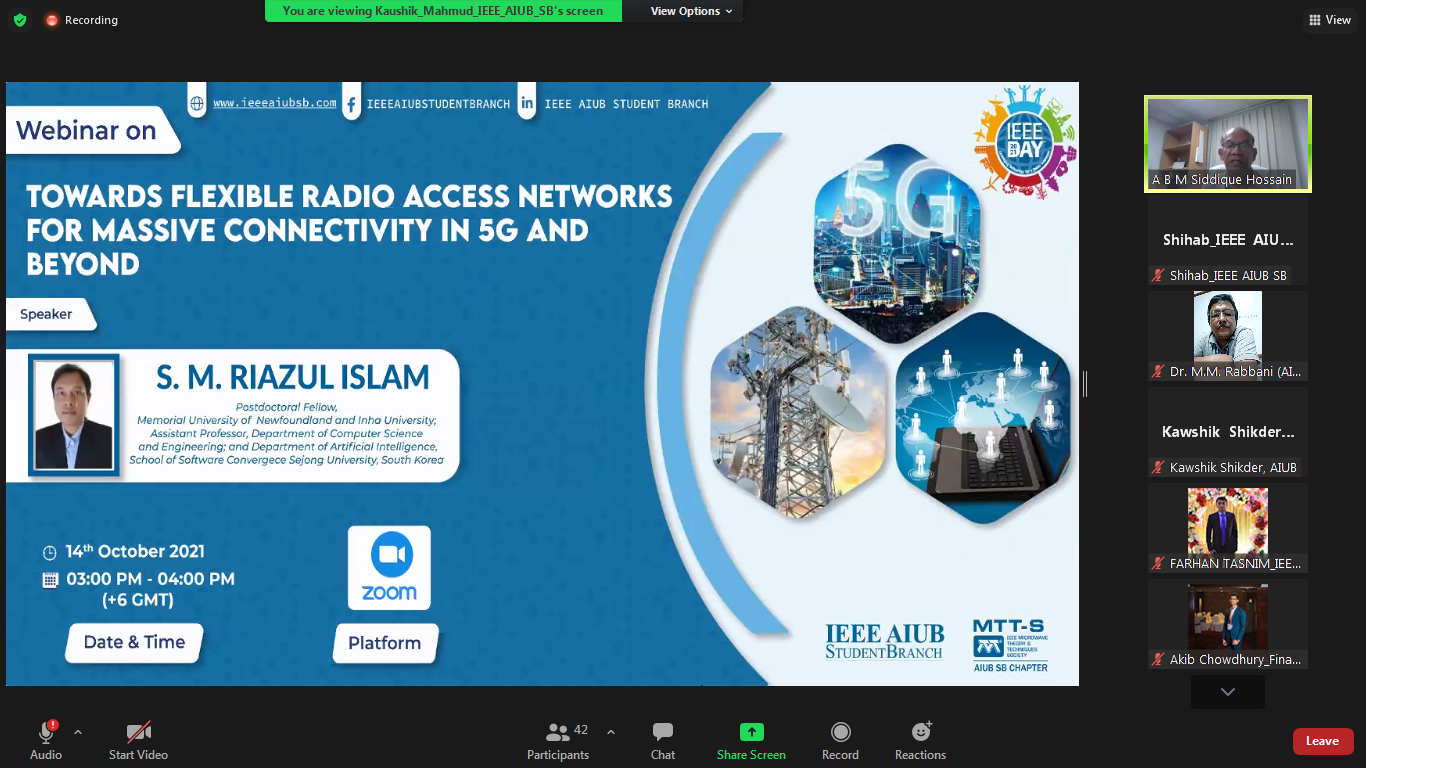Click the Leave meeting button
Viewport: 1439px width, 772px height.
tap(1322, 741)
